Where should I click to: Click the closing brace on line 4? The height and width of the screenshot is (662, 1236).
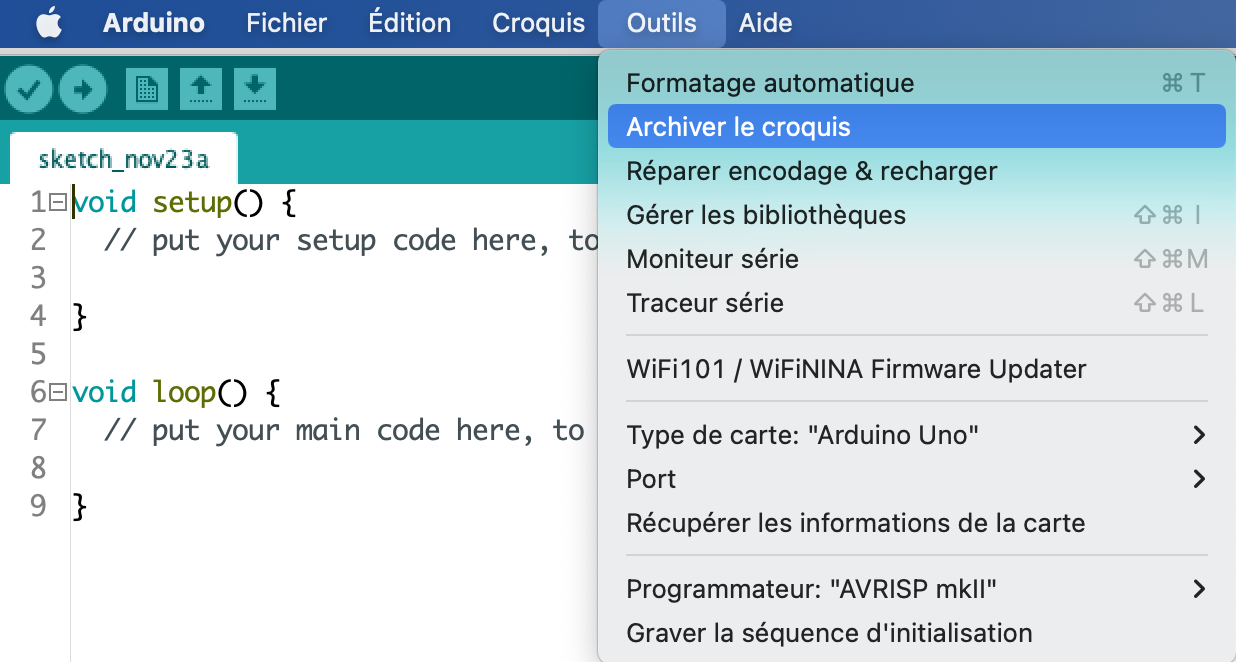click(x=80, y=317)
